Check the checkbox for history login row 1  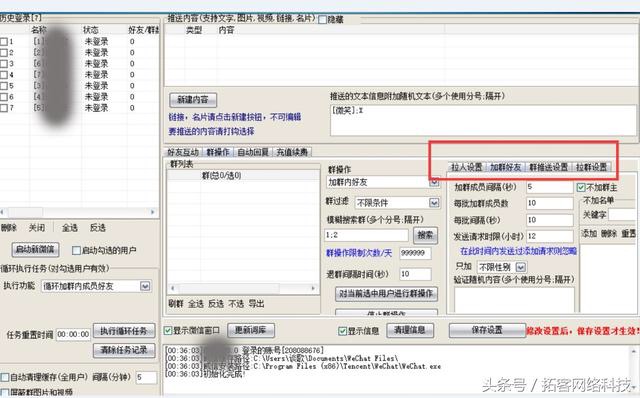pyautogui.click(x=4, y=42)
